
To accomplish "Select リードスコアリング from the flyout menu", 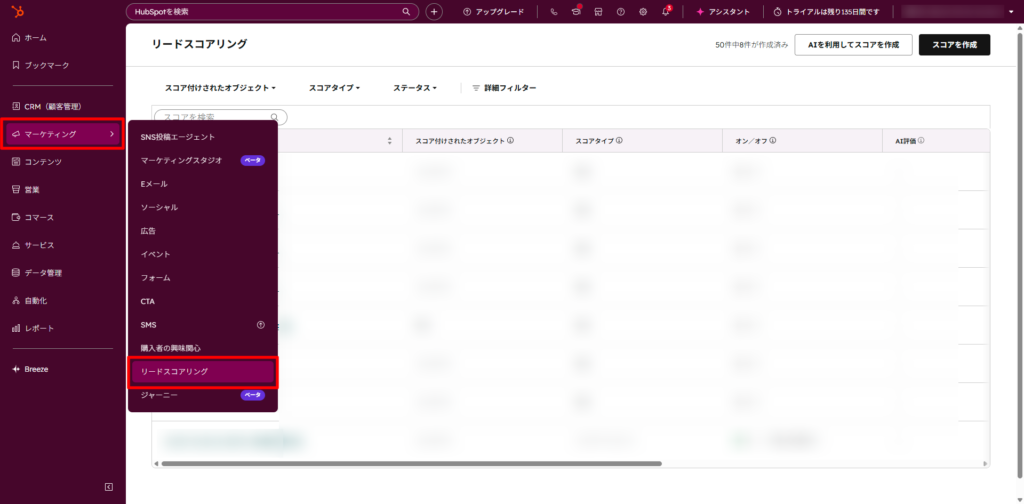I will 203,371.
